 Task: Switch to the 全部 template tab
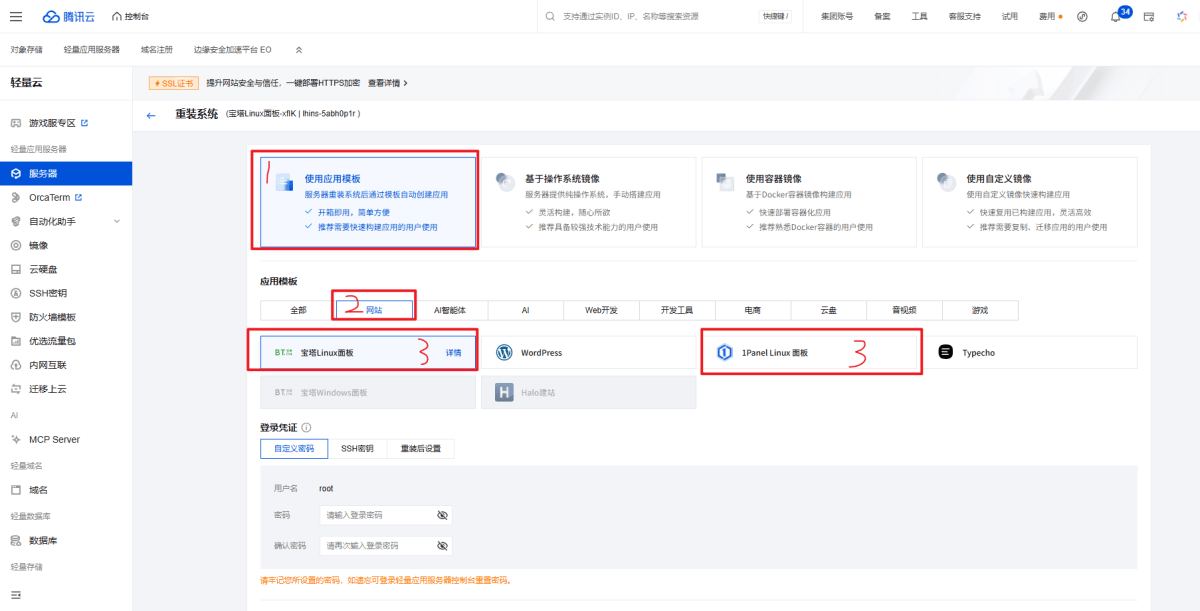point(298,310)
